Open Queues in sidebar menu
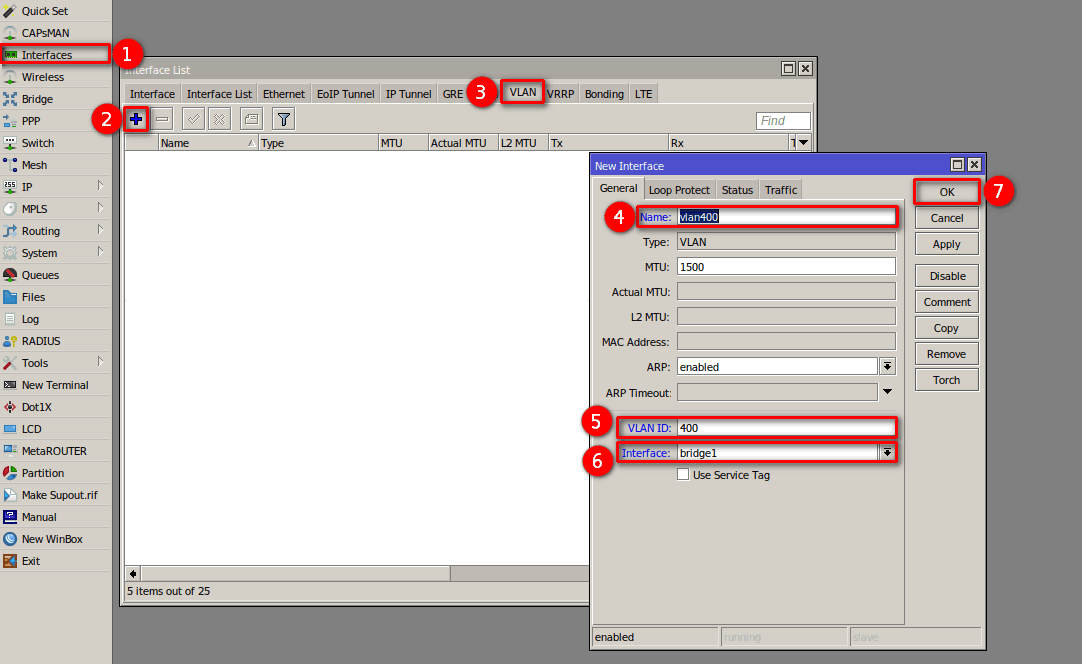This screenshot has width=1082, height=664. point(40,275)
